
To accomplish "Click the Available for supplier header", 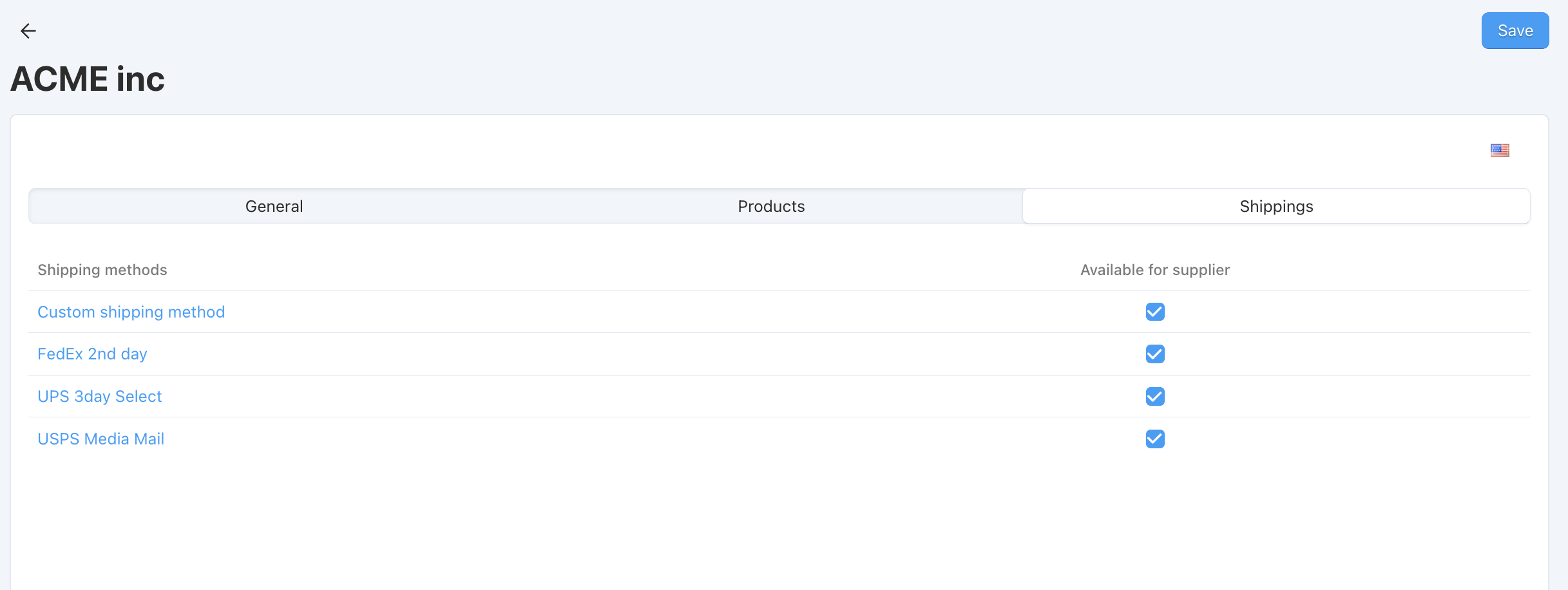I will tap(1155, 270).
